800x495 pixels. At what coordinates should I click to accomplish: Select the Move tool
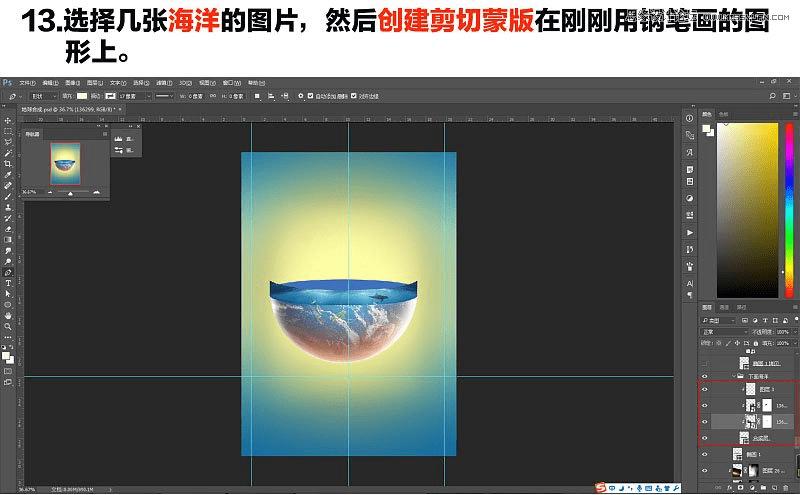coord(8,120)
